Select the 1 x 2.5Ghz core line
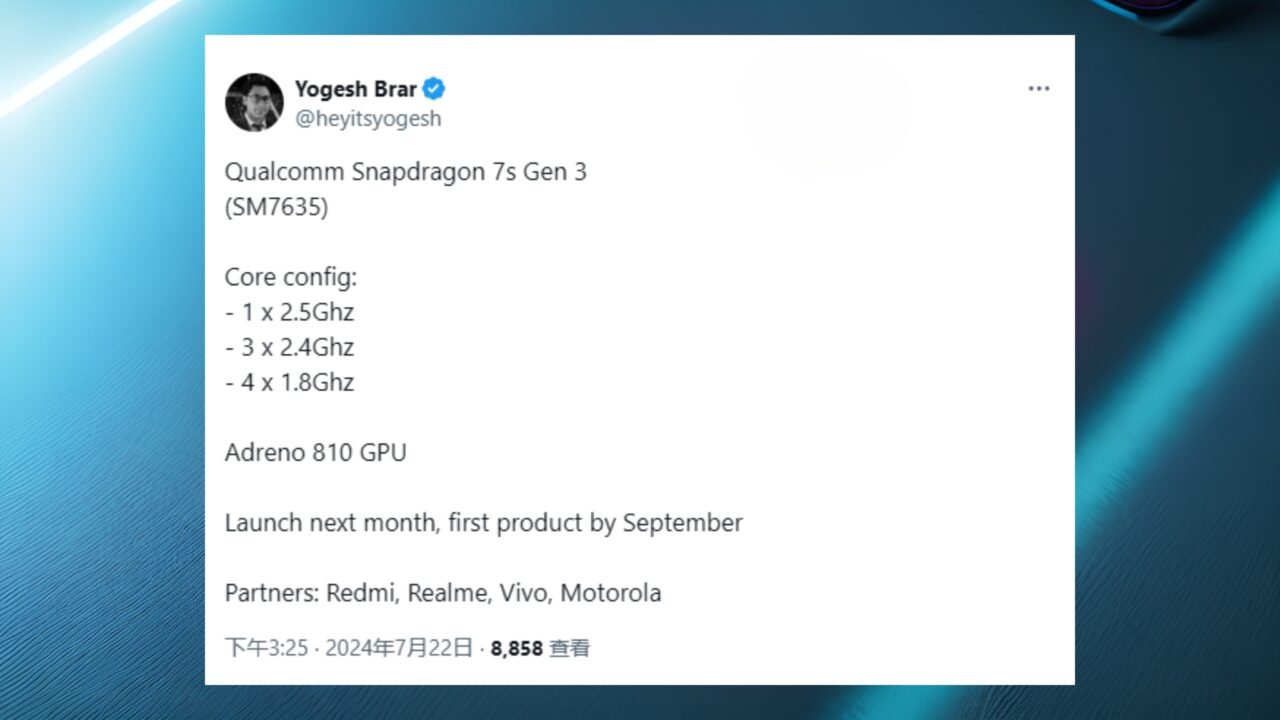The height and width of the screenshot is (720, 1280). tap(297, 312)
